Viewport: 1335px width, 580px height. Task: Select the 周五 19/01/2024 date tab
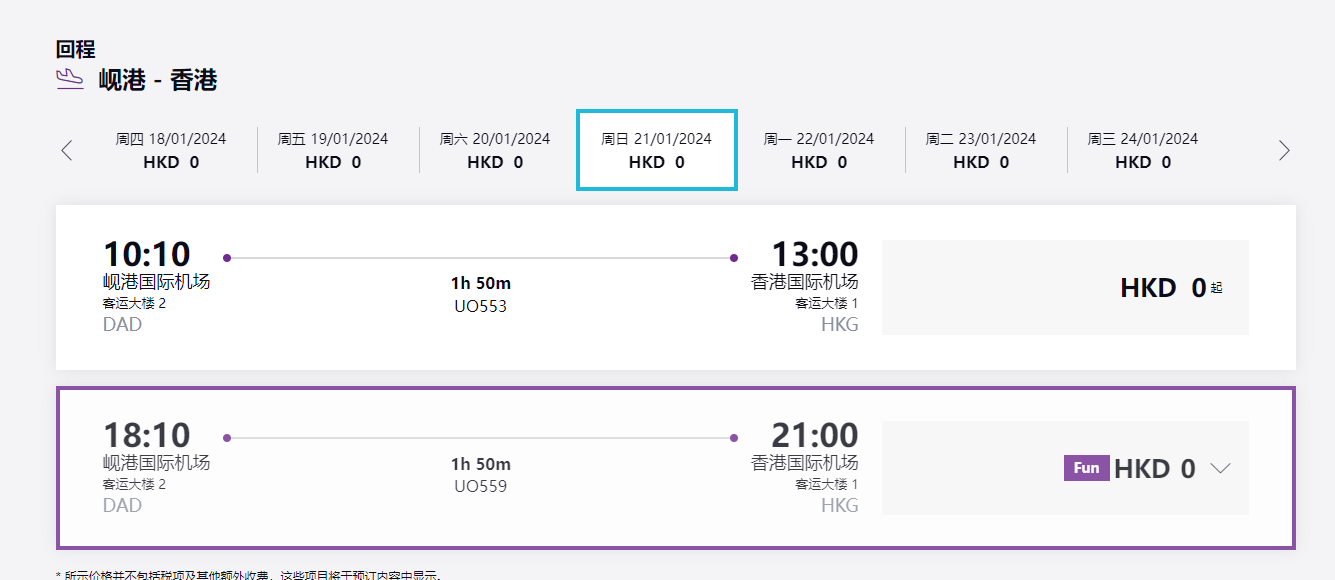[333, 150]
